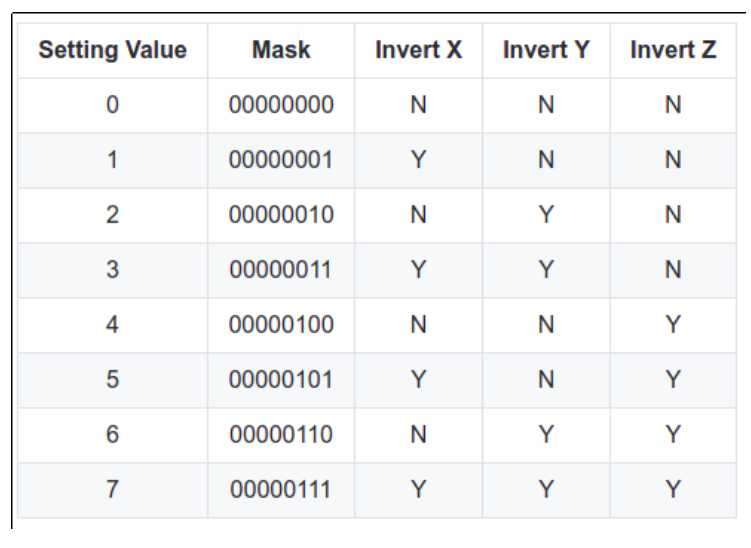Click setting value 0 in first column
Image resolution: width=751 pixels, height=548 pixels.
tap(112, 106)
